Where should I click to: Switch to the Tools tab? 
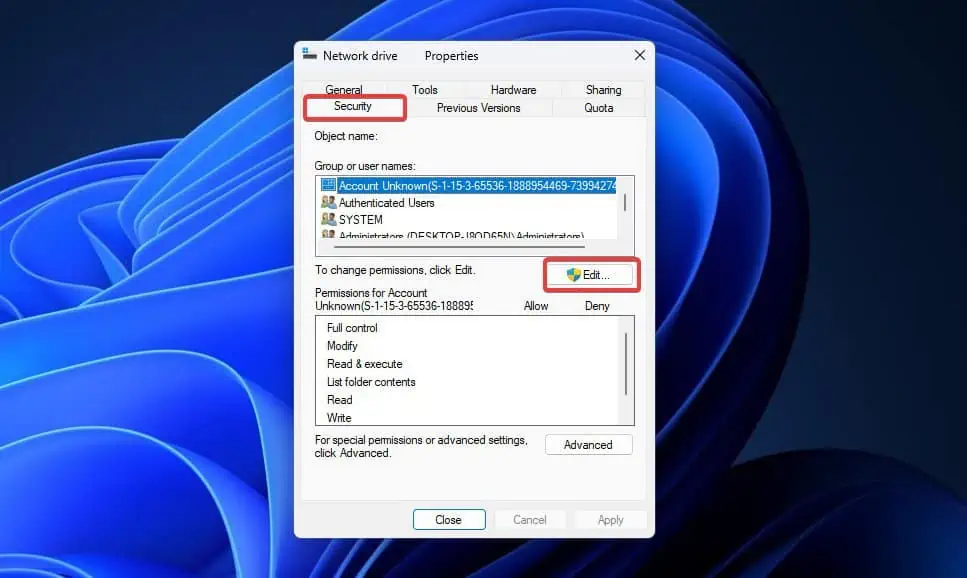pyautogui.click(x=424, y=89)
